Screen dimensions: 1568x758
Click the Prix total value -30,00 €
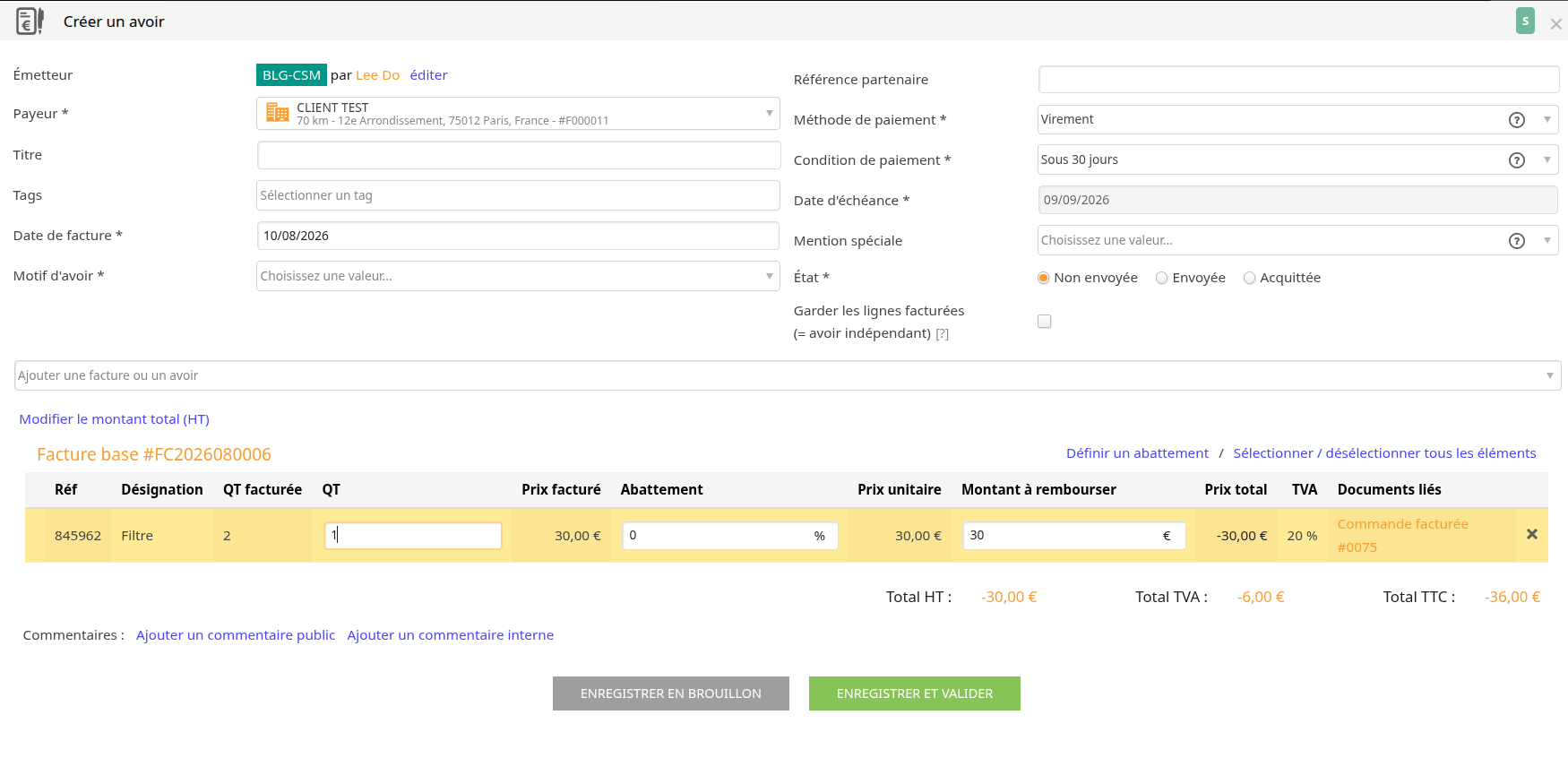point(1242,536)
